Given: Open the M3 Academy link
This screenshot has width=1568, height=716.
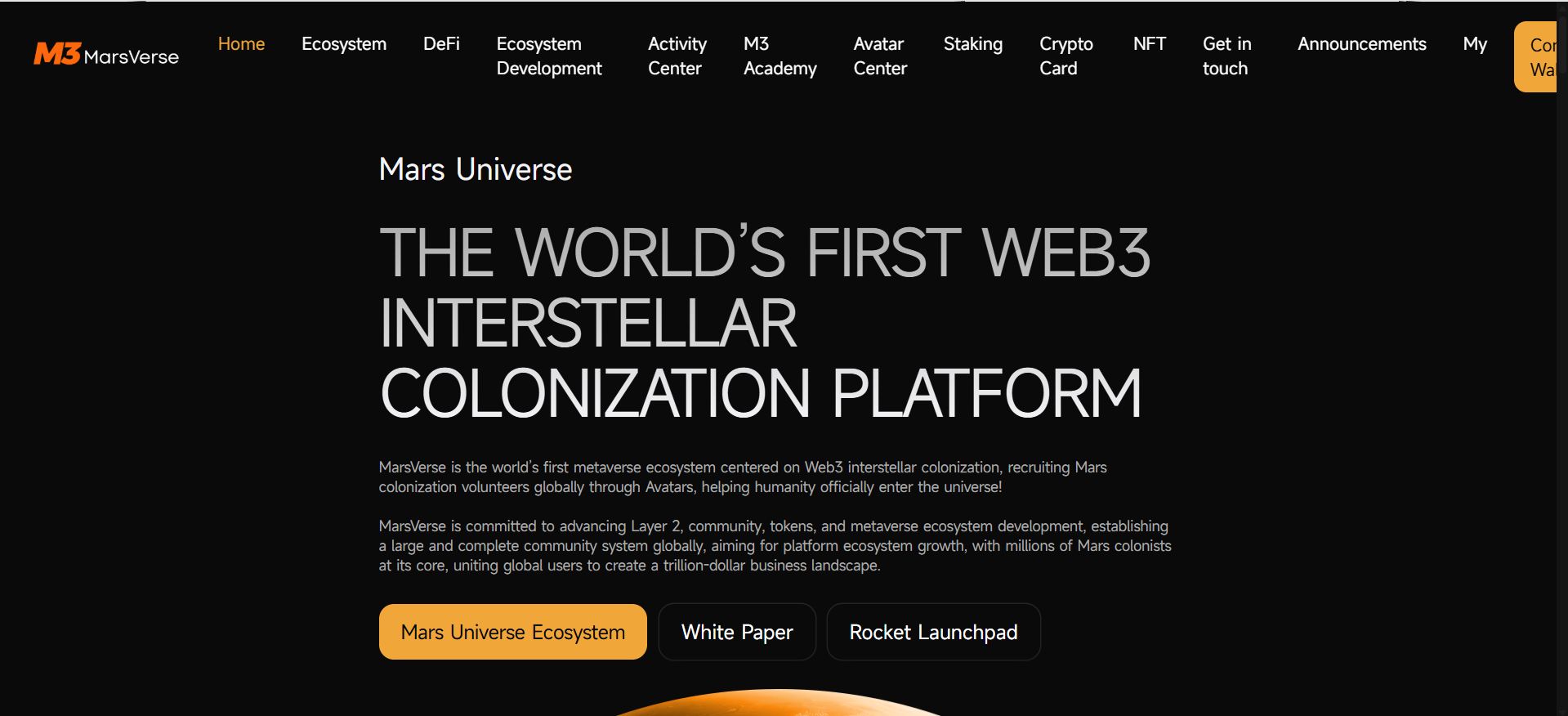Looking at the screenshot, I should (780, 56).
